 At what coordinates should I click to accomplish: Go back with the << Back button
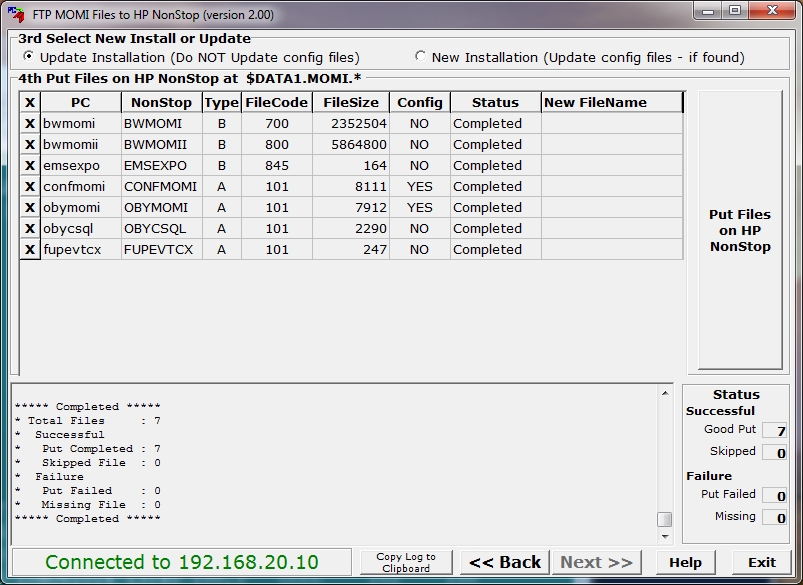tap(505, 562)
